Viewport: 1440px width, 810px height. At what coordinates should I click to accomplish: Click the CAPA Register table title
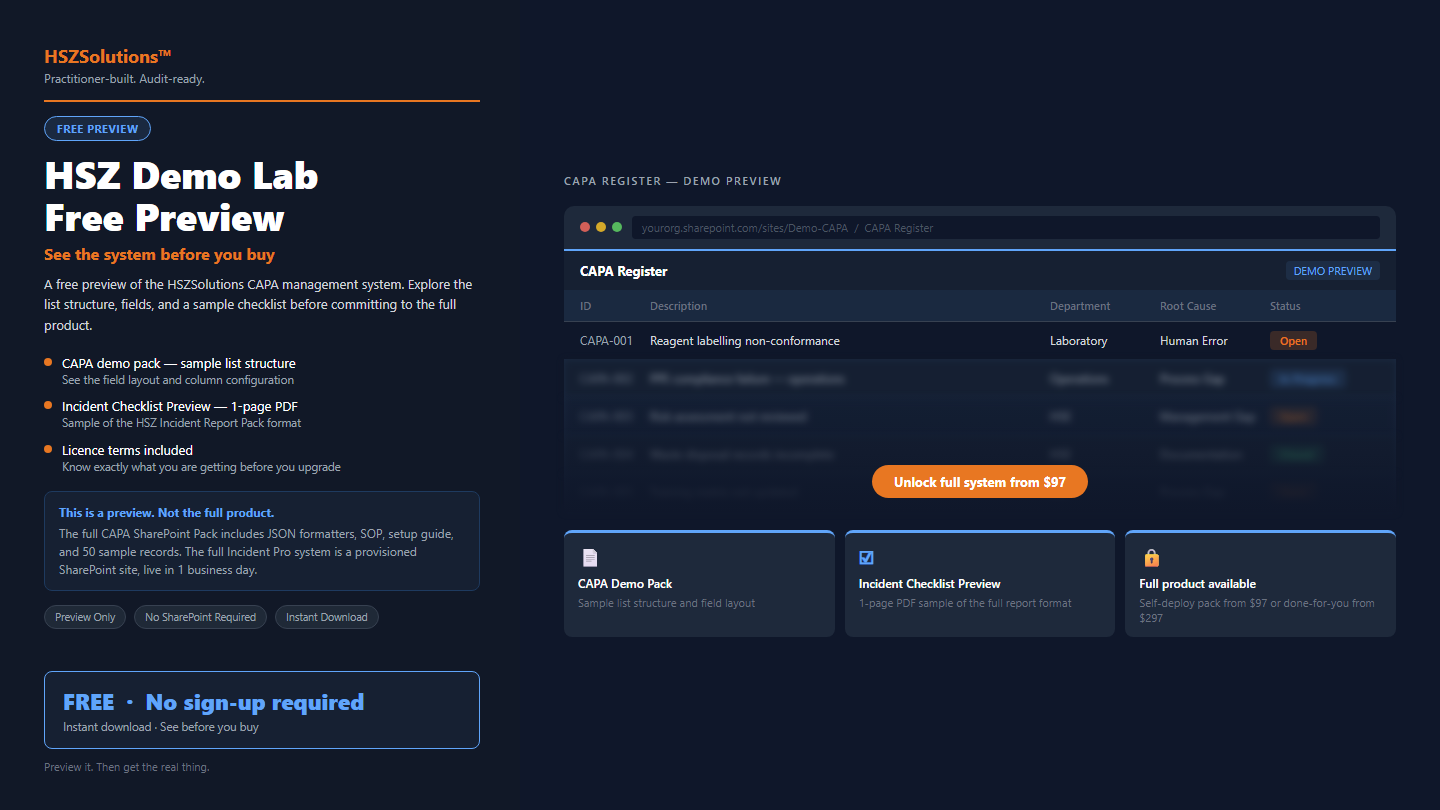click(x=624, y=271)
